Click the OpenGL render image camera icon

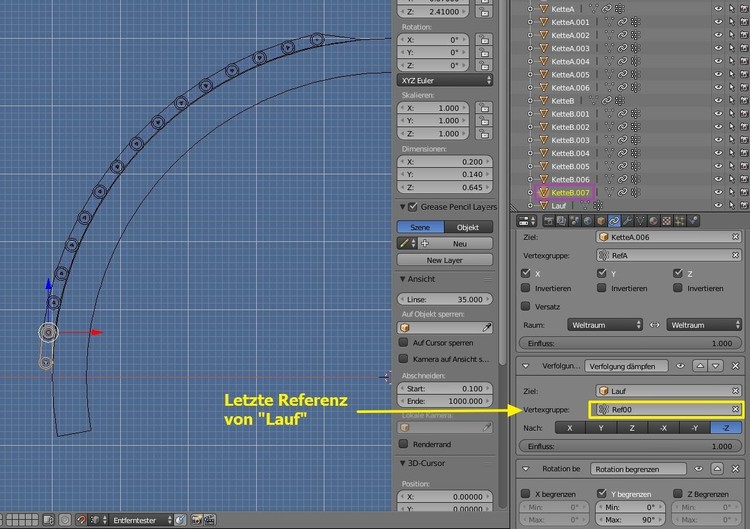[x=197, y=520]
